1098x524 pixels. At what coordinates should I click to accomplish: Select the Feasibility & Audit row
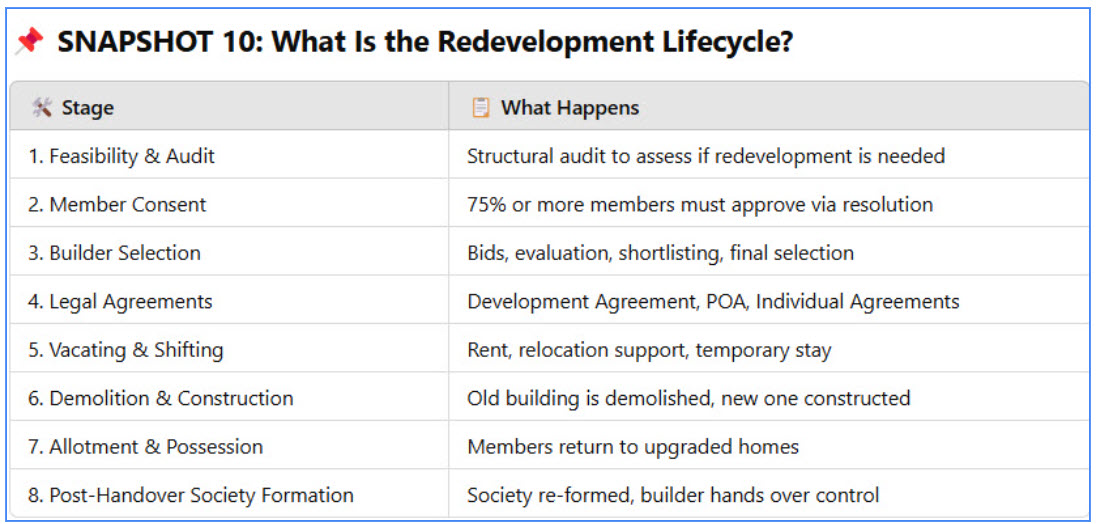[549, 155]
